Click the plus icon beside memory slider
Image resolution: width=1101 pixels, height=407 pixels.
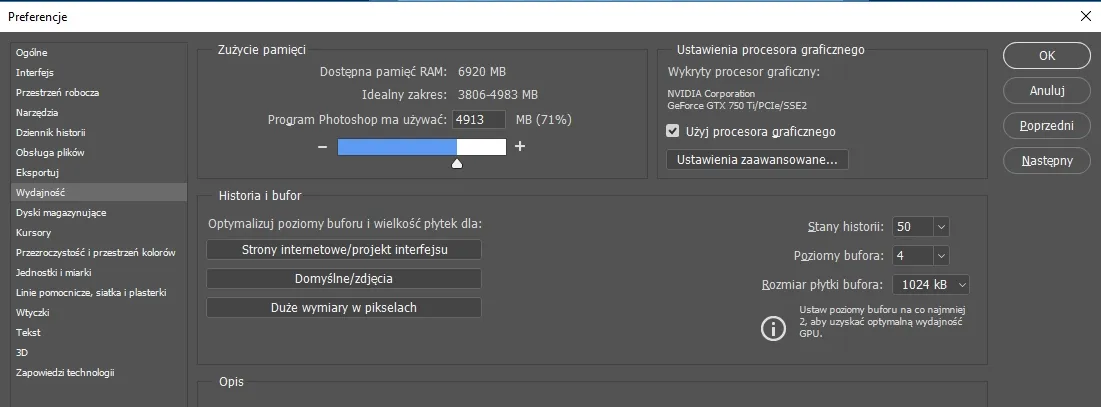pyautogui.click(x=520, y=147)
